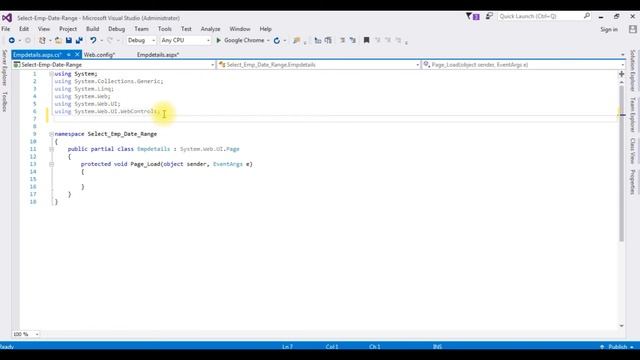
Task: Click the scroll down arrow of editor
Action: pyautogui.click(x=621, y=326)
